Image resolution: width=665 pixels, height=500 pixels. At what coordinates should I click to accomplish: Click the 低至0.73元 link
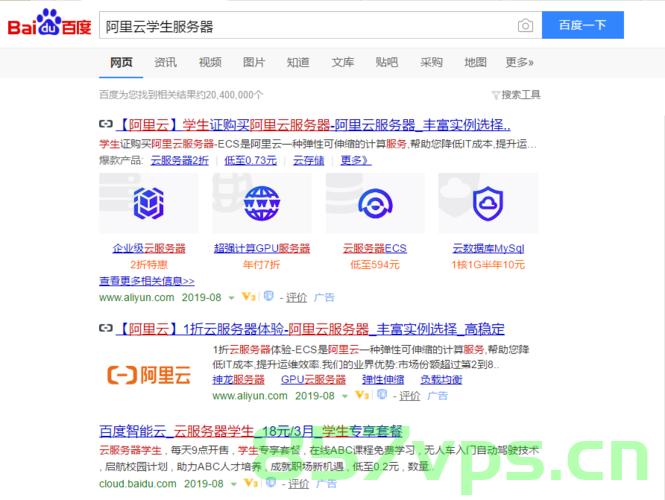coord(251,160)
